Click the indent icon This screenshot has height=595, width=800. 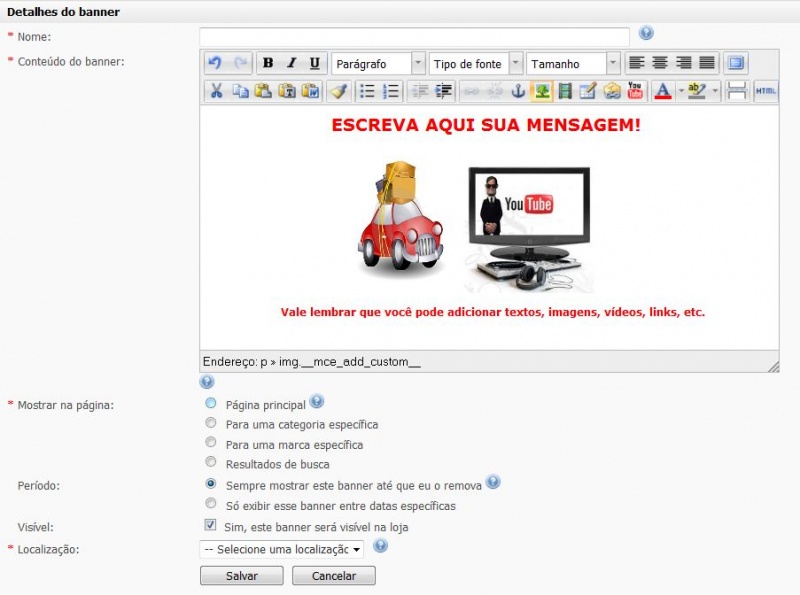[443, 91]
